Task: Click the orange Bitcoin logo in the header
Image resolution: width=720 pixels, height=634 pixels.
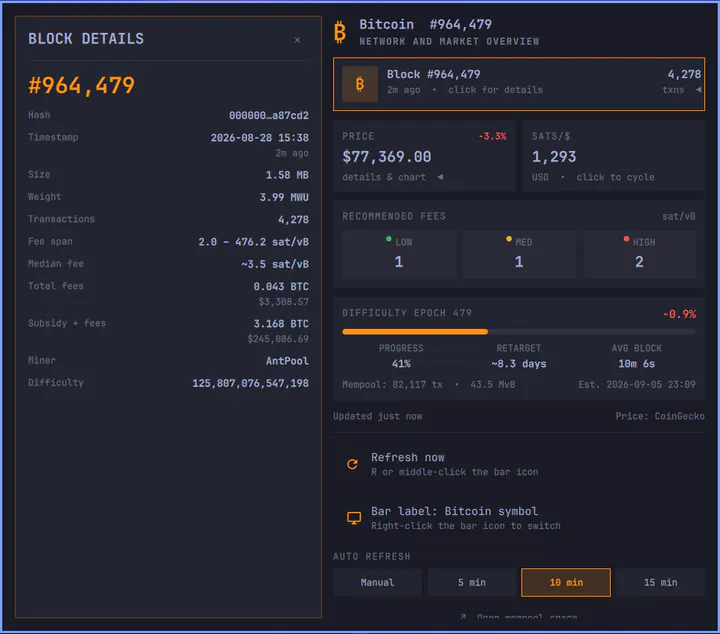Action: coord(340,32)
